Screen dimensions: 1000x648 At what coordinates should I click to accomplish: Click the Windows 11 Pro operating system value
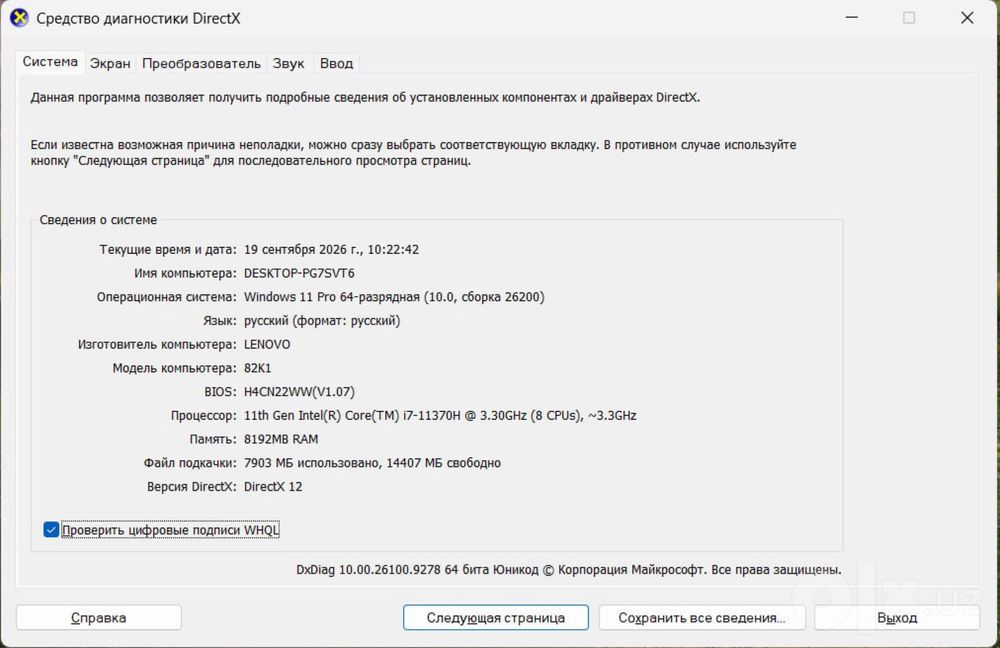[394, 297]
